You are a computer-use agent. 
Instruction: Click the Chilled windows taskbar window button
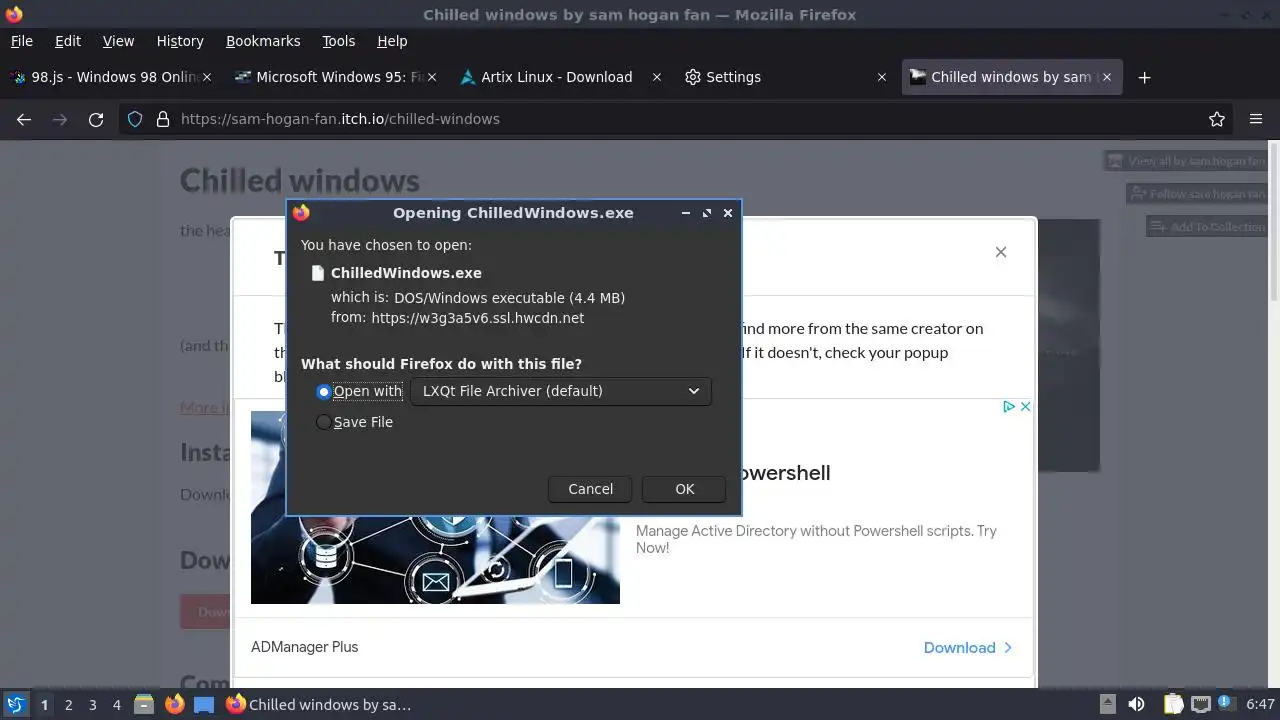(320, 704)
